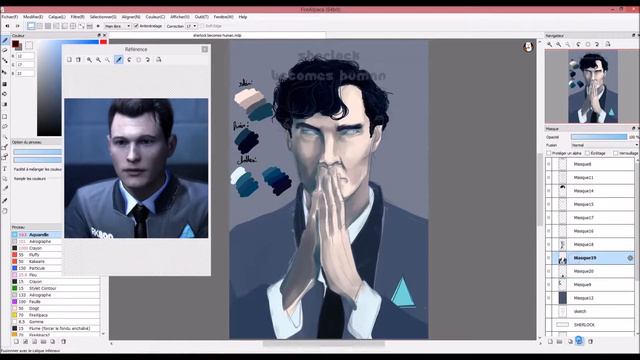
Task: Rotate canvas left in Navigator
Action: click(x=578, y=44)
